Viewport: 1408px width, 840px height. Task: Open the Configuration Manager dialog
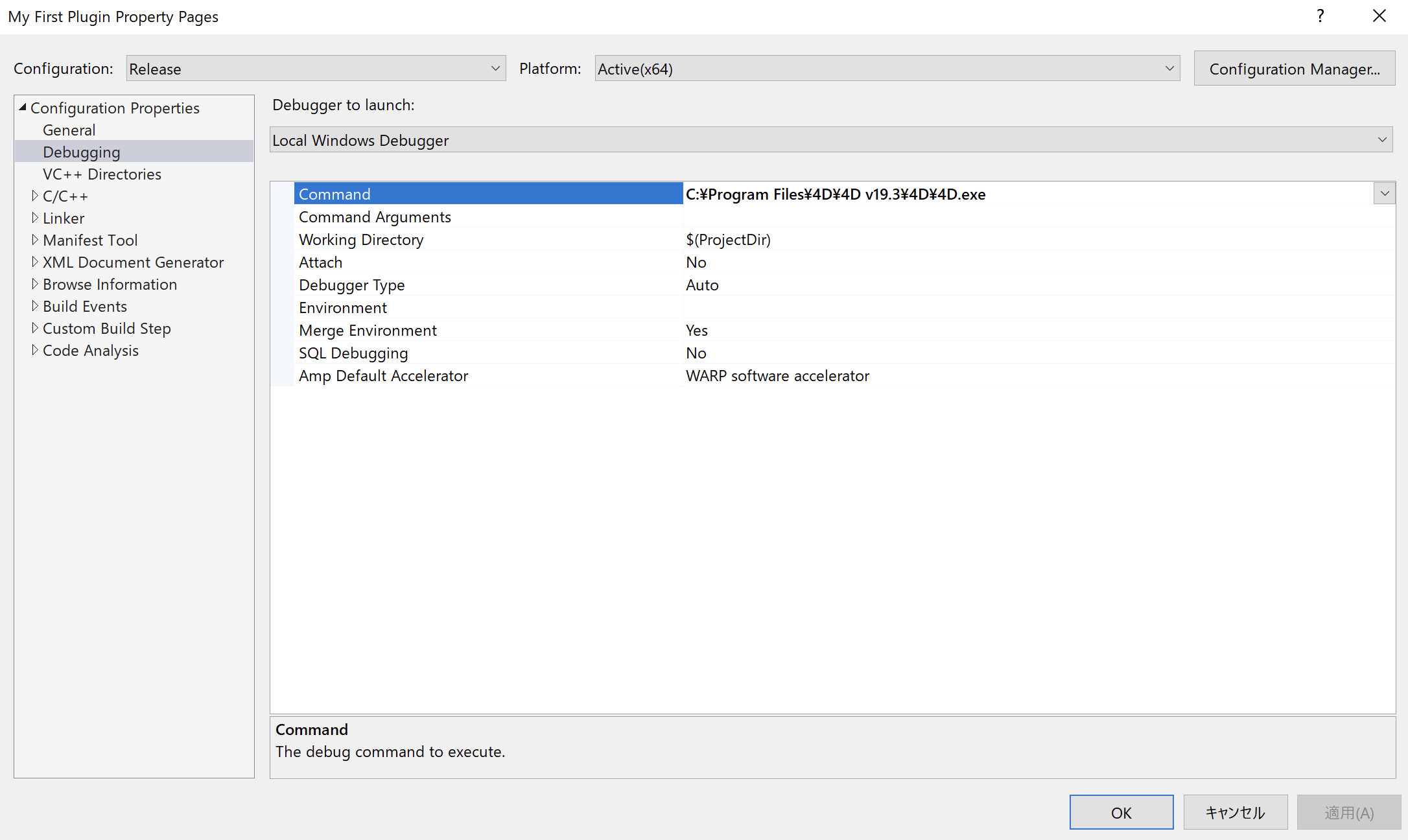coord(1294,68)
